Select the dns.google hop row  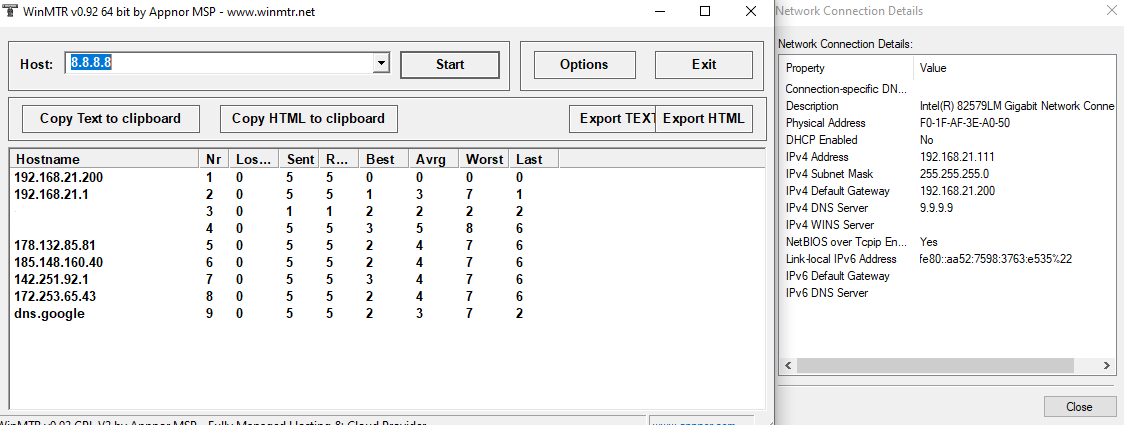[285, 314]
